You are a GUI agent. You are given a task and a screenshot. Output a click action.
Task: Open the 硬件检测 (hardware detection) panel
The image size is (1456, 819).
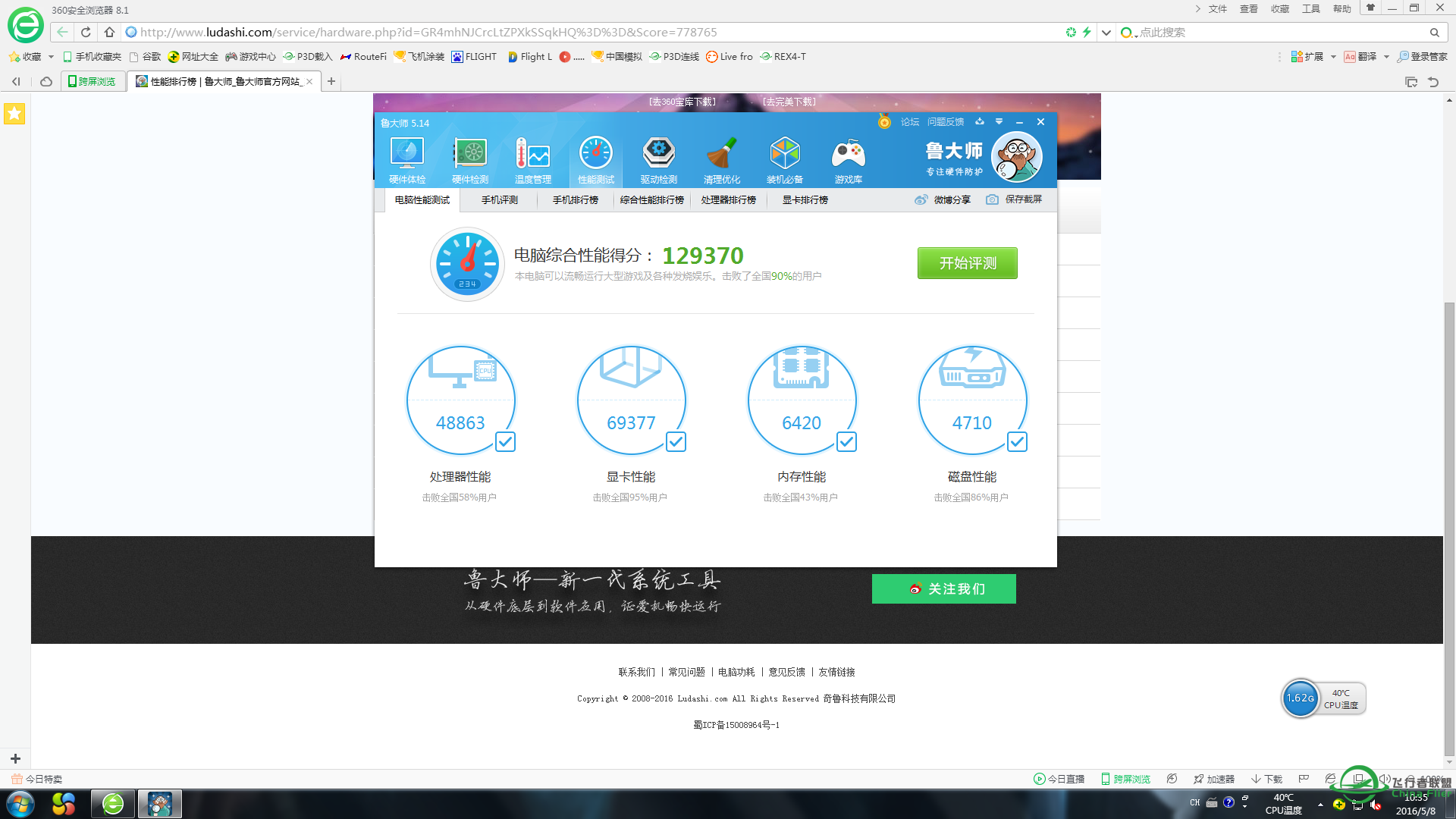[470, 157]
